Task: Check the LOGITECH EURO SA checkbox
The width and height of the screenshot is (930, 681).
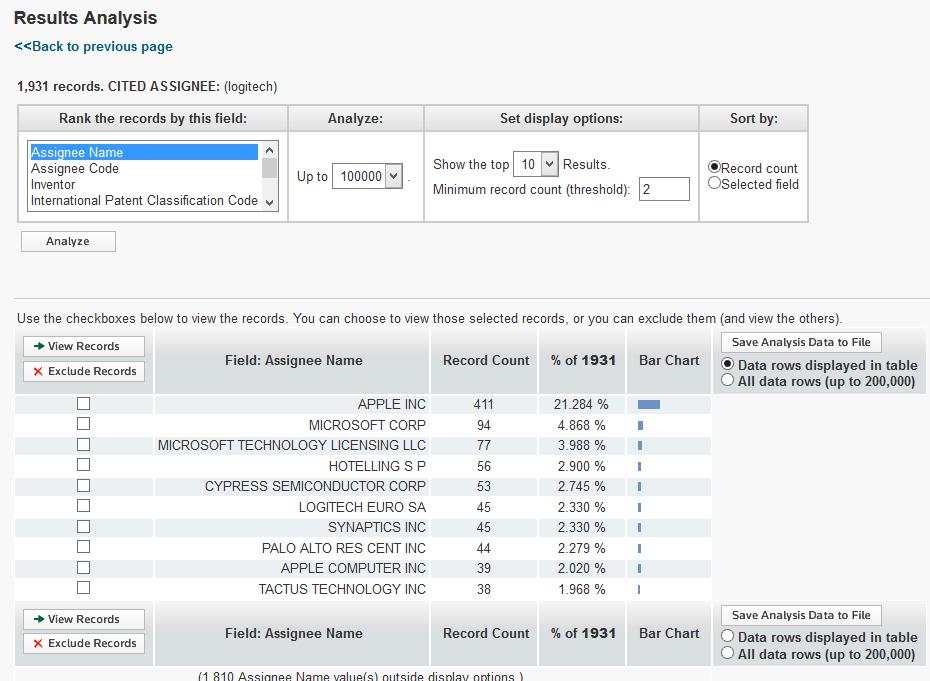Action: (84, 505)
